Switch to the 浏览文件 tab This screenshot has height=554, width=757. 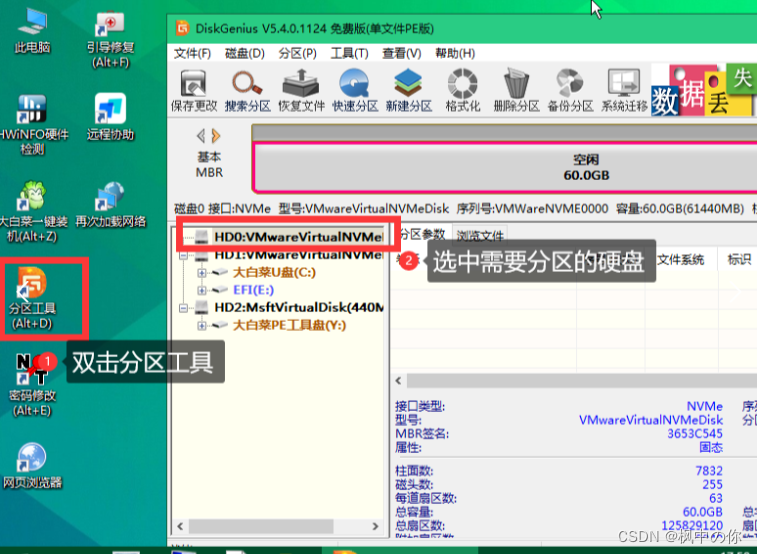(x=480, y=235)
